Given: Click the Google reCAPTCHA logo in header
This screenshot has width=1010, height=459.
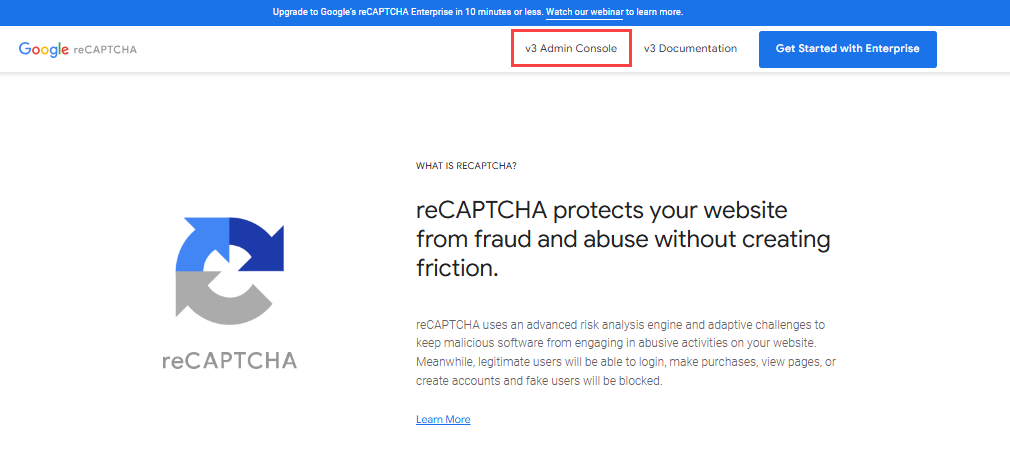Looking at the screenshot, I should click(77, 49).
